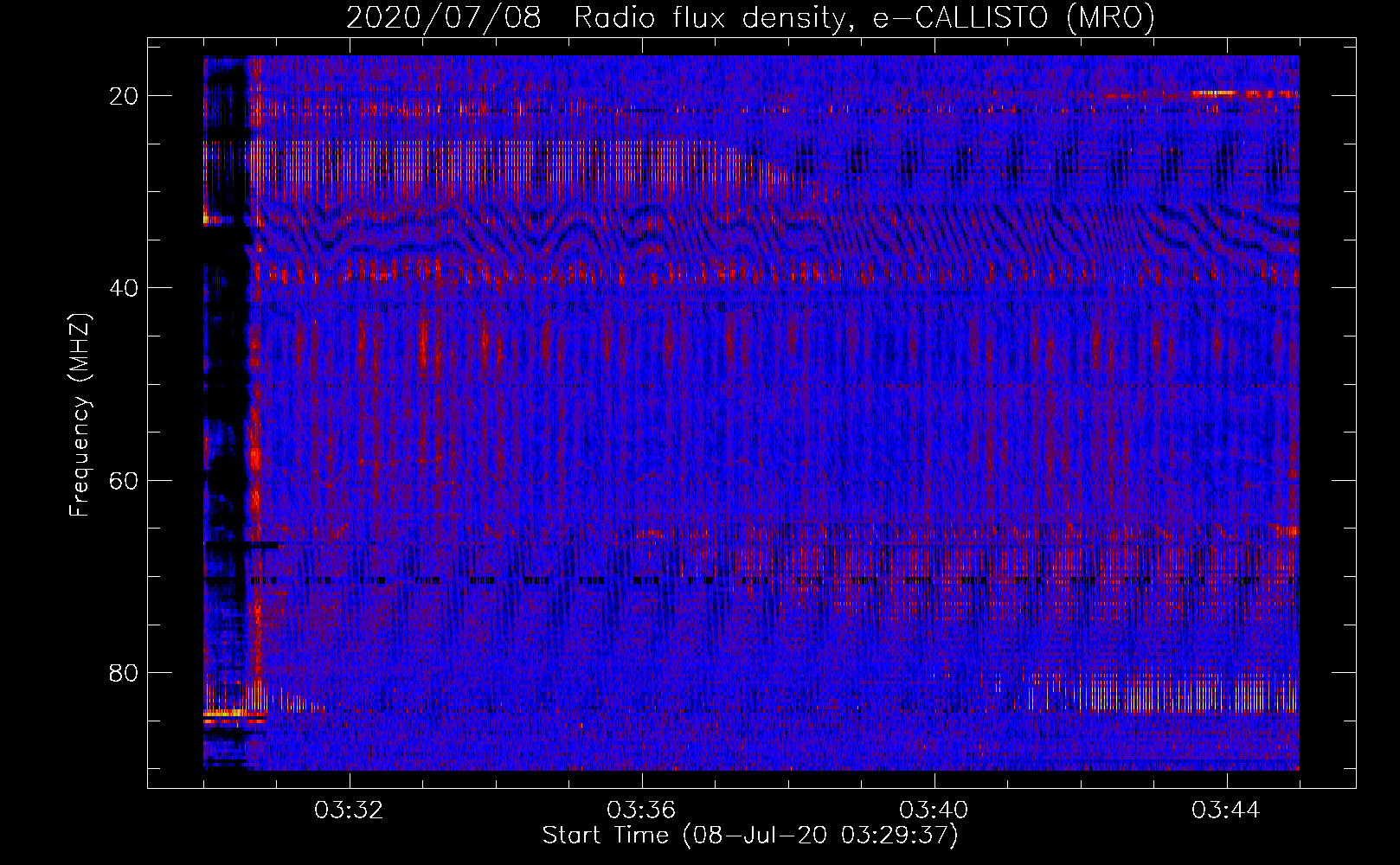Click the "03:44" time tick label

pyautogui.click(x=1226, y=811)
